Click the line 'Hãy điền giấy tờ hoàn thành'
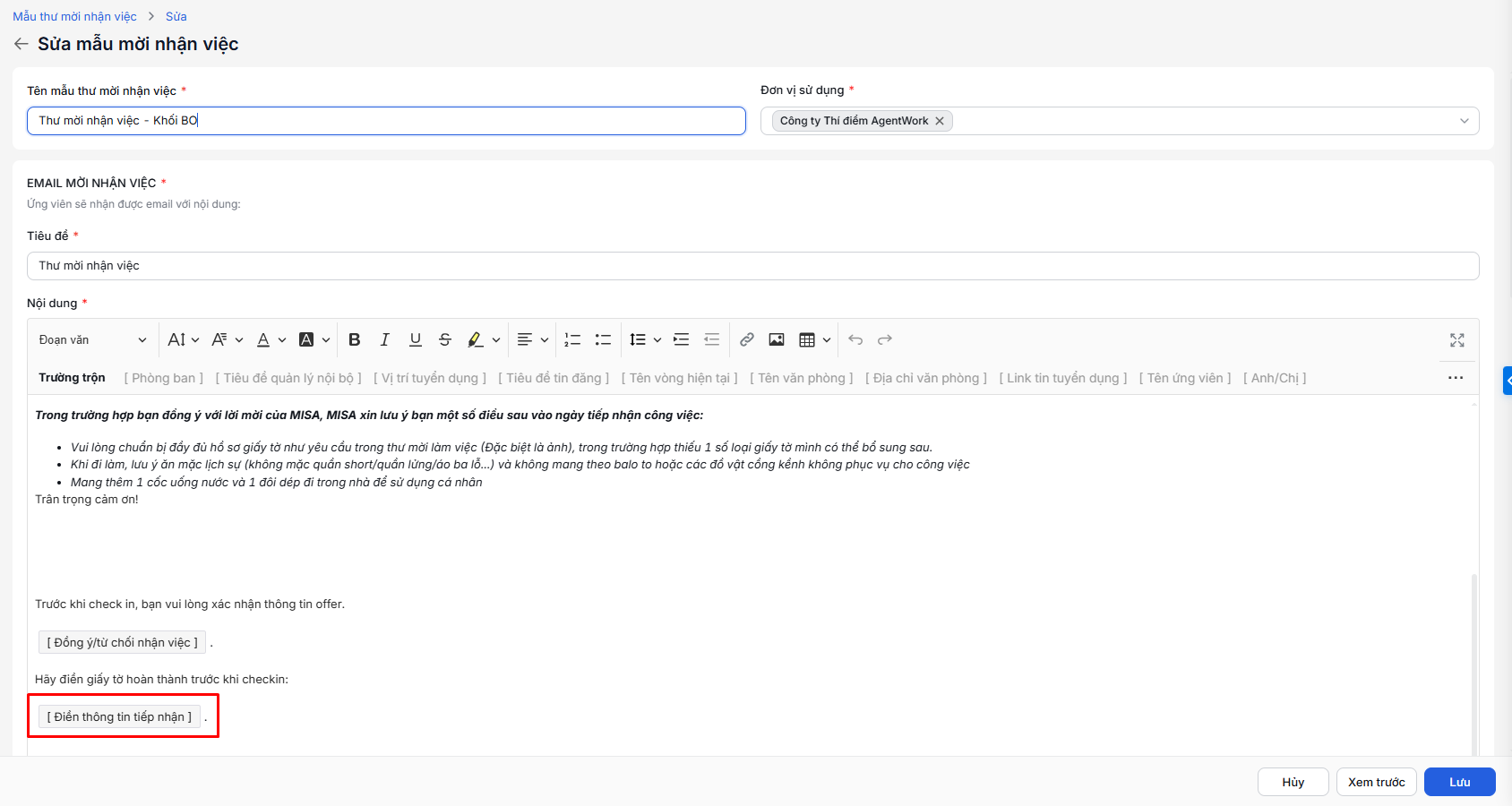 pos(161,680)
